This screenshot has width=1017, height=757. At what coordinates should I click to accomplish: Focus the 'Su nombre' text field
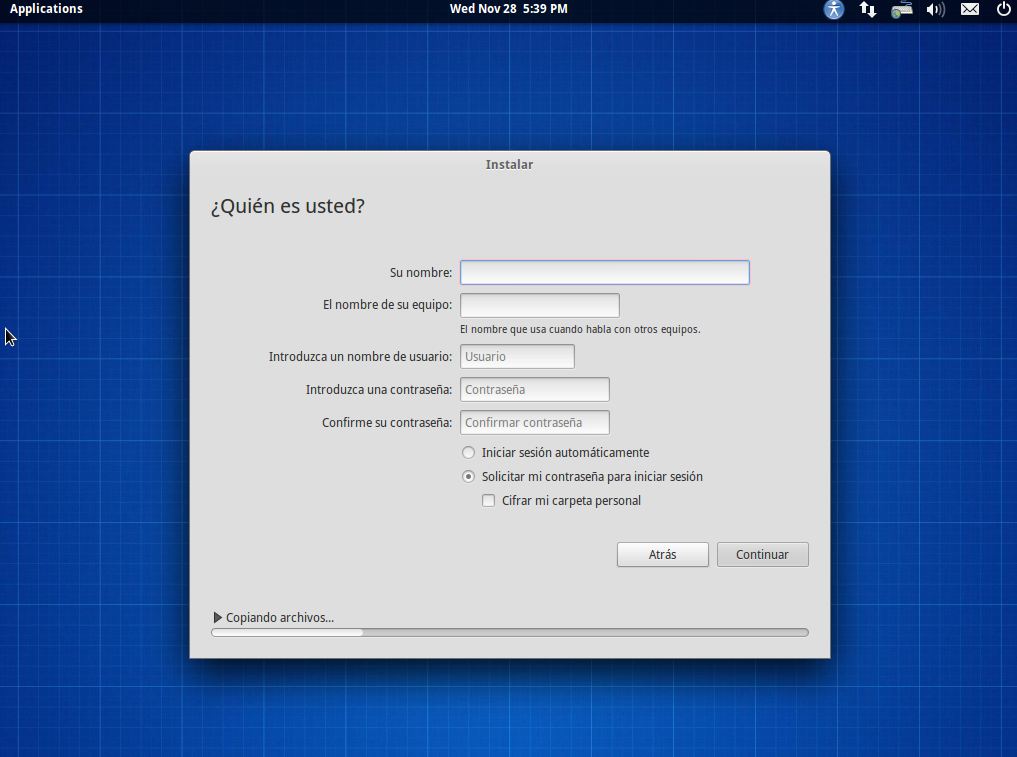(x=604, y=272)
